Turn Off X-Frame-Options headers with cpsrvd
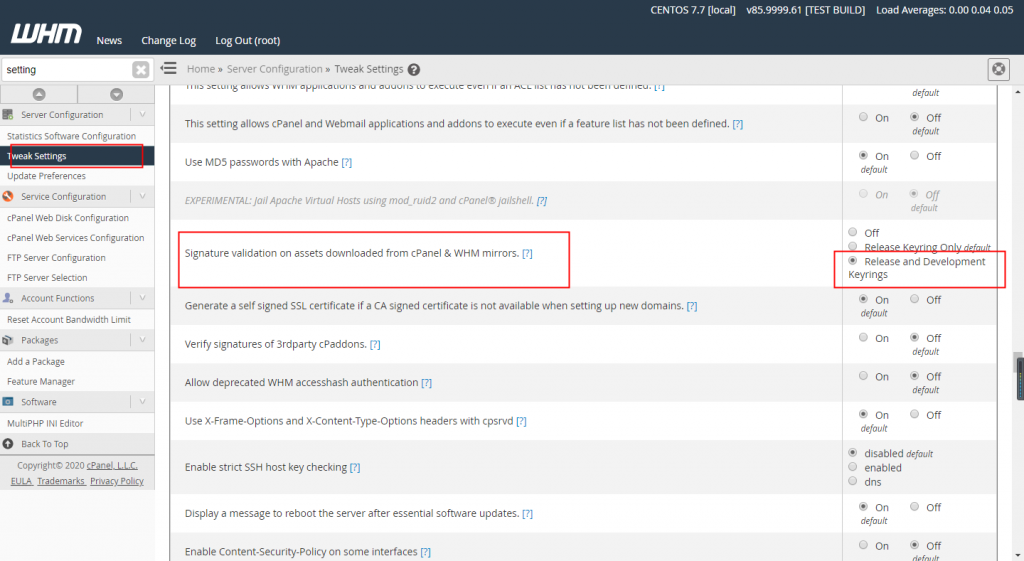1024x561 pixels. [x=914, y=414]
